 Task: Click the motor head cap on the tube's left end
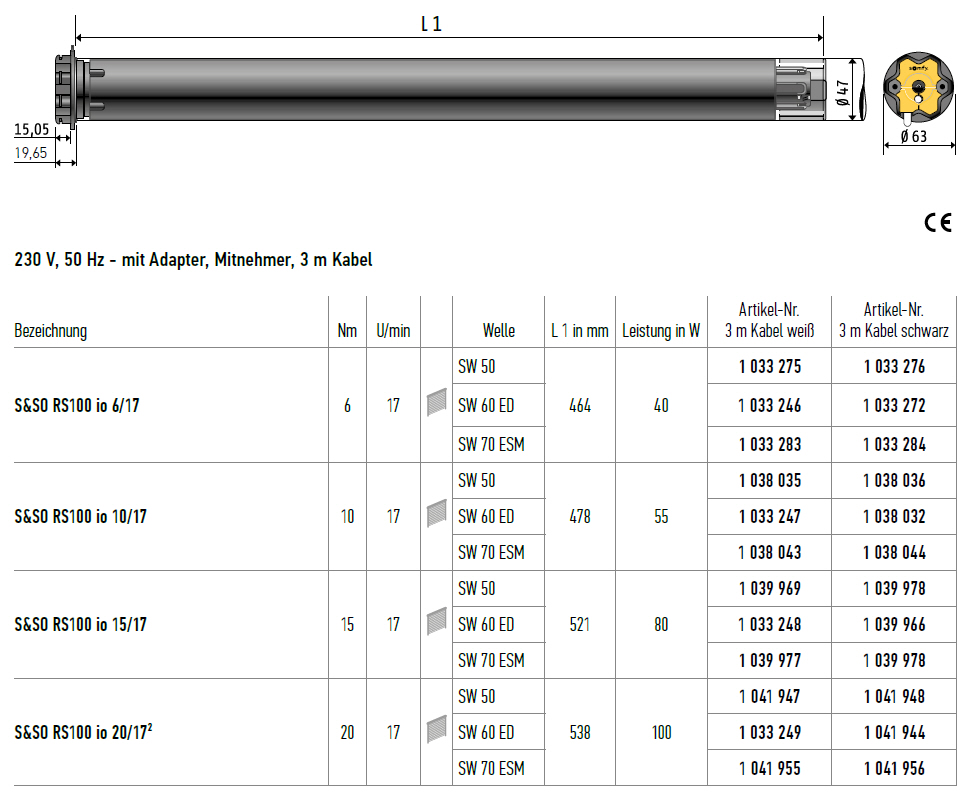tap(70, 88)
